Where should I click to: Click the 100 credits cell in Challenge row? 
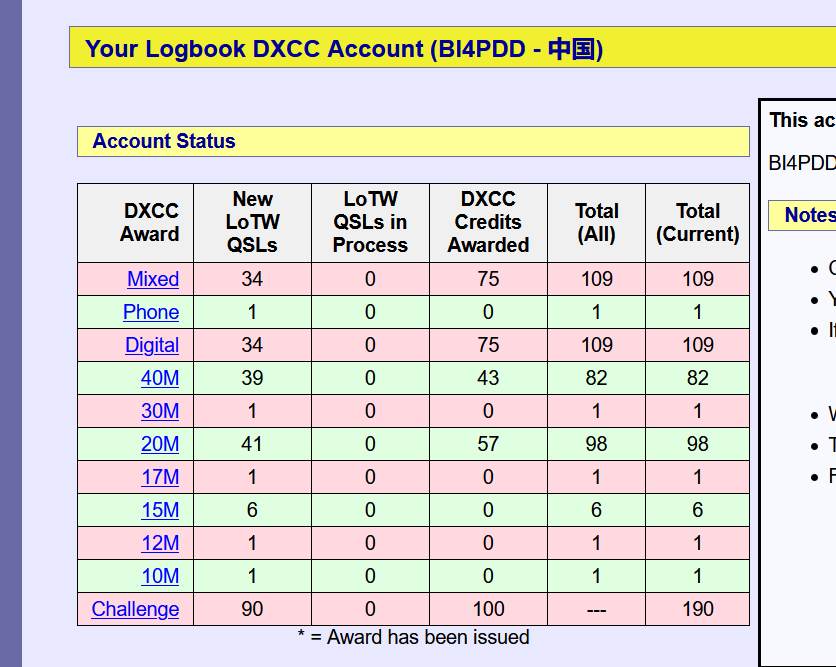click(488, 609)
